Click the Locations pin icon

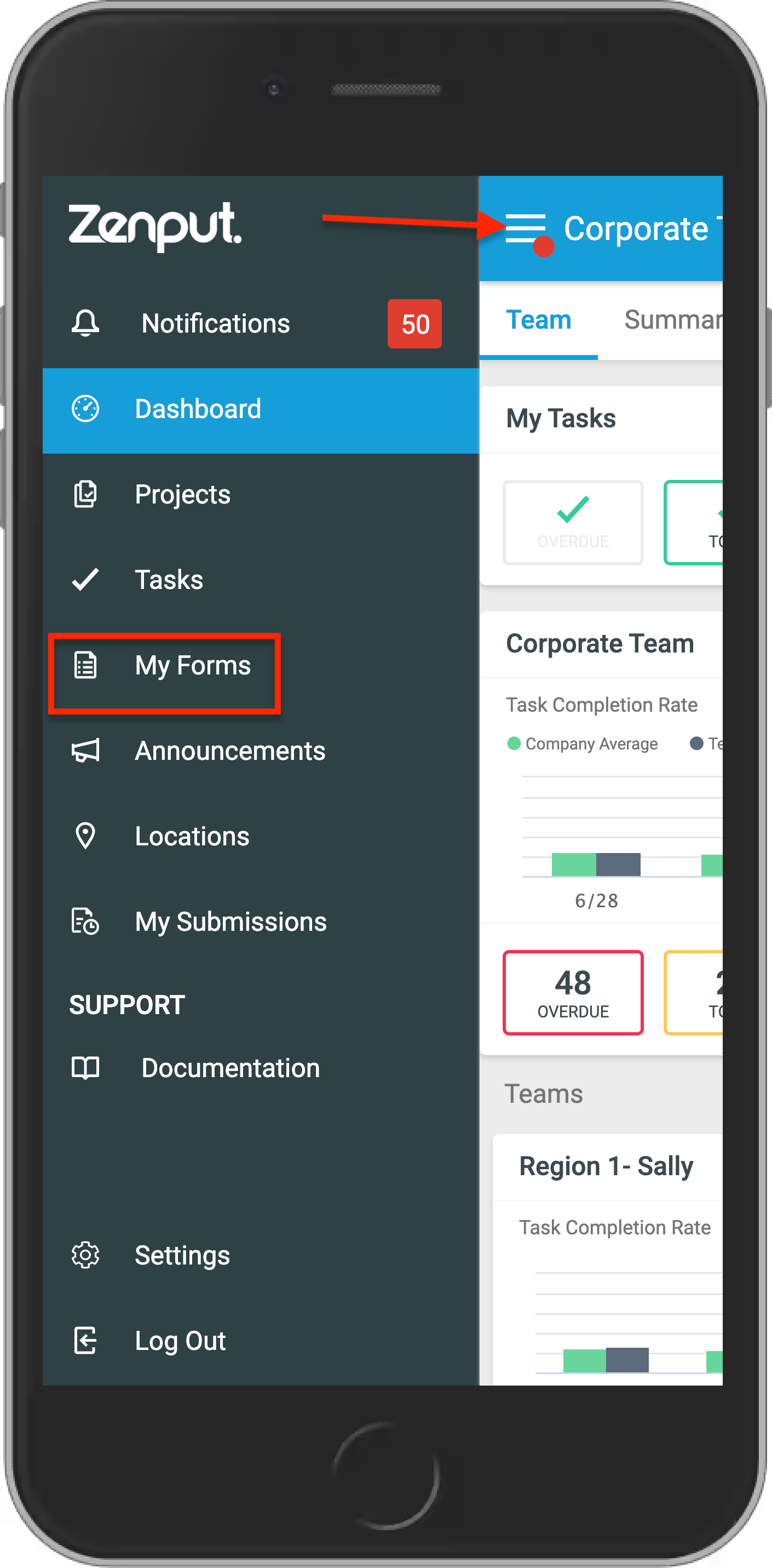85,835
